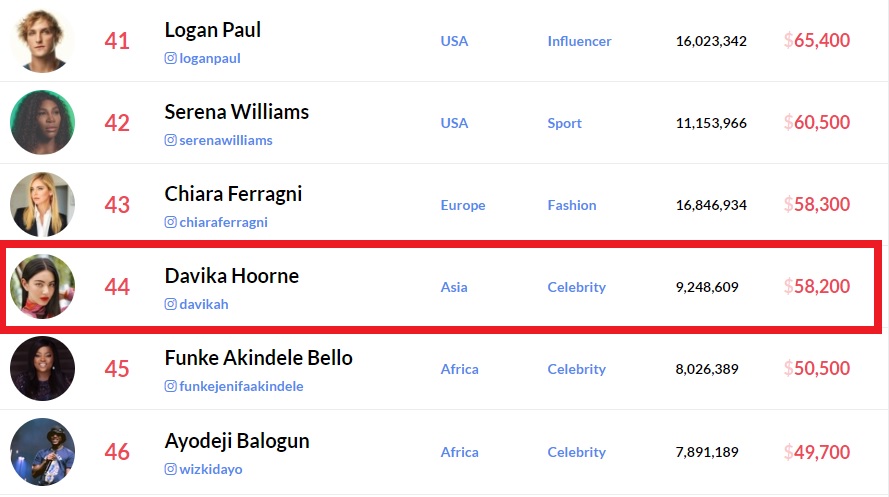This screenshot has width=889, height=497.
Task: Filter by Influencer category in Logan Paul row
Action: click(x=579, y=41)
